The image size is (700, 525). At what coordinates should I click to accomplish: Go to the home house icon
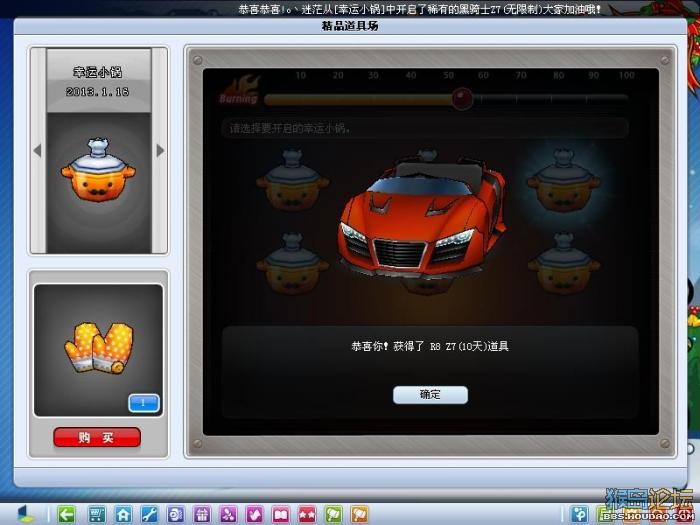point(123,514)
